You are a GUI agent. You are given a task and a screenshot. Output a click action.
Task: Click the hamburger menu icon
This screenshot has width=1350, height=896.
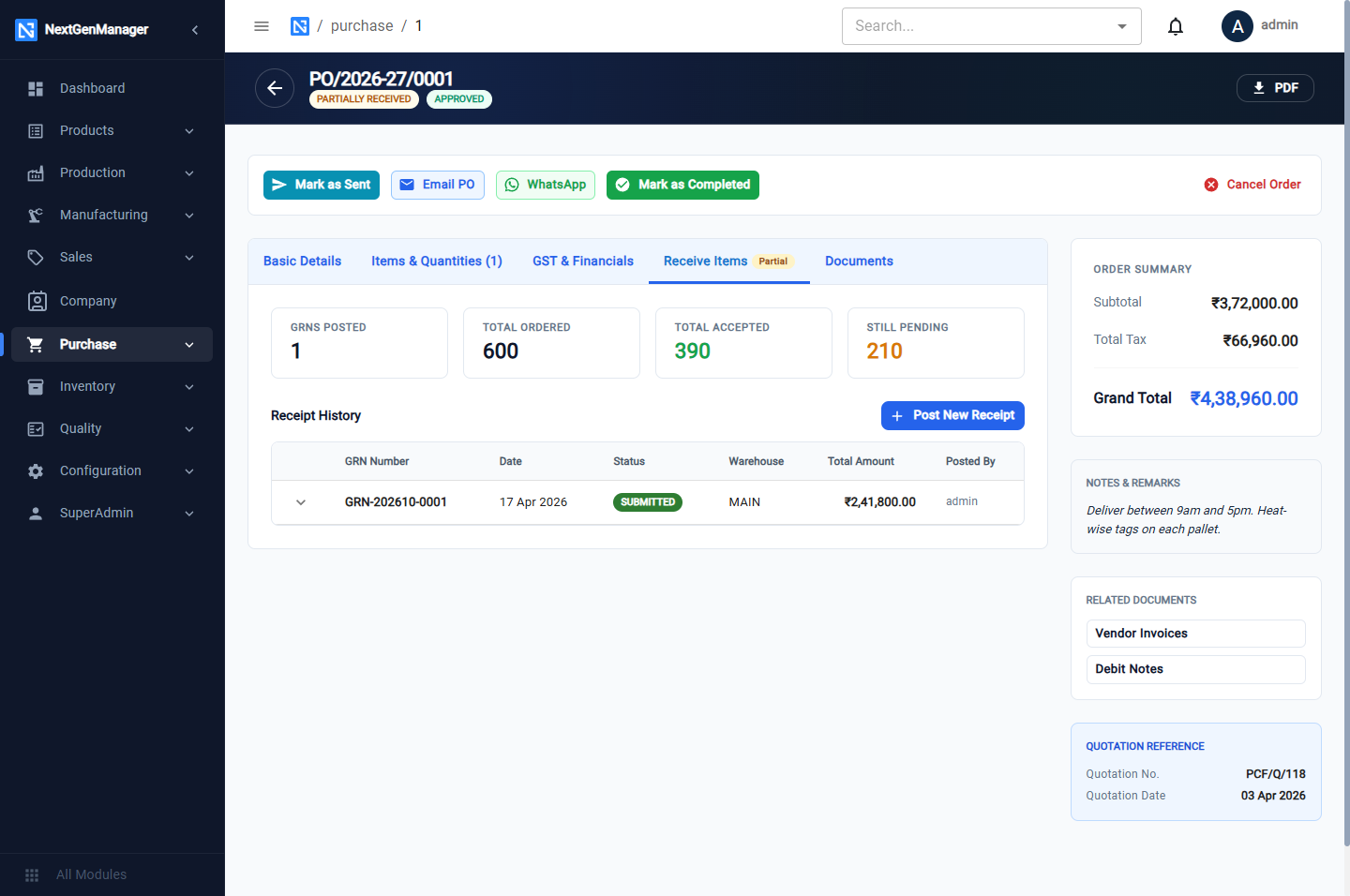click(262, 26)
